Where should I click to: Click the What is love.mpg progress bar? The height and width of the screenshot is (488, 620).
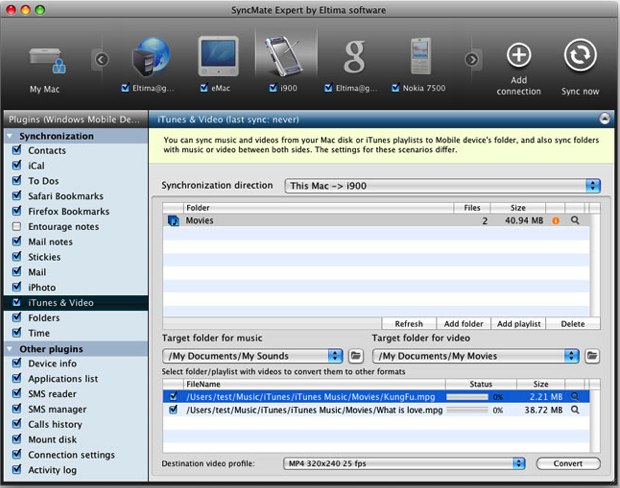467,410
